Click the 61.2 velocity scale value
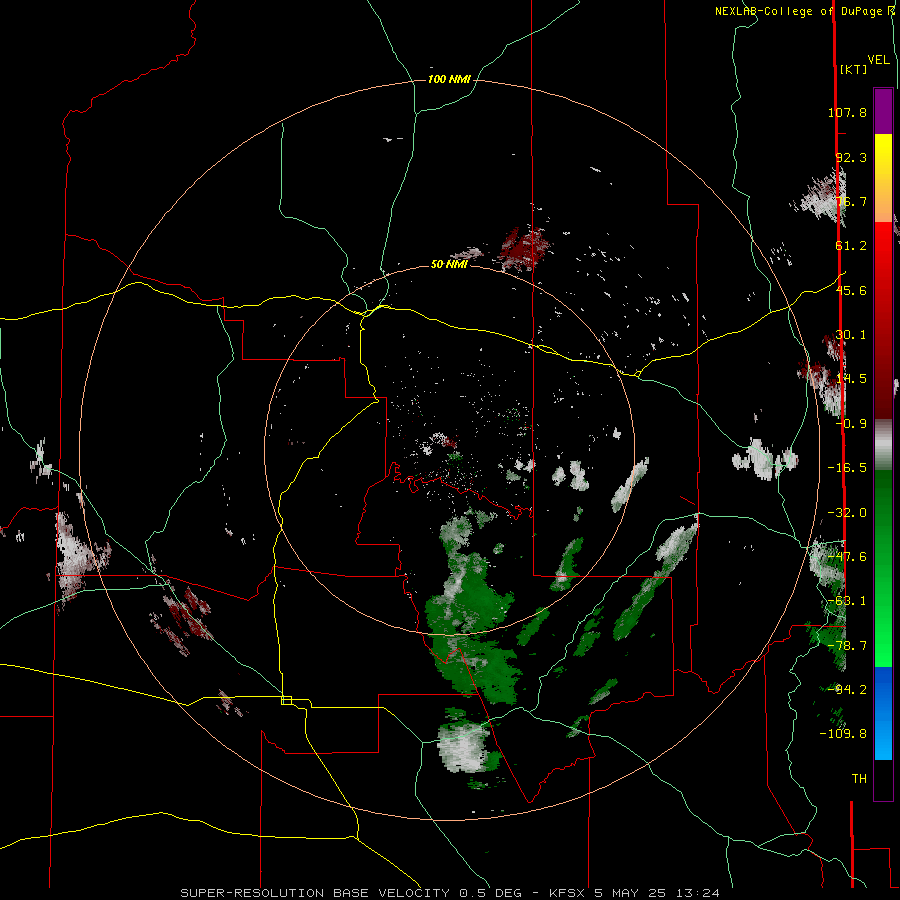 point(851,246)
